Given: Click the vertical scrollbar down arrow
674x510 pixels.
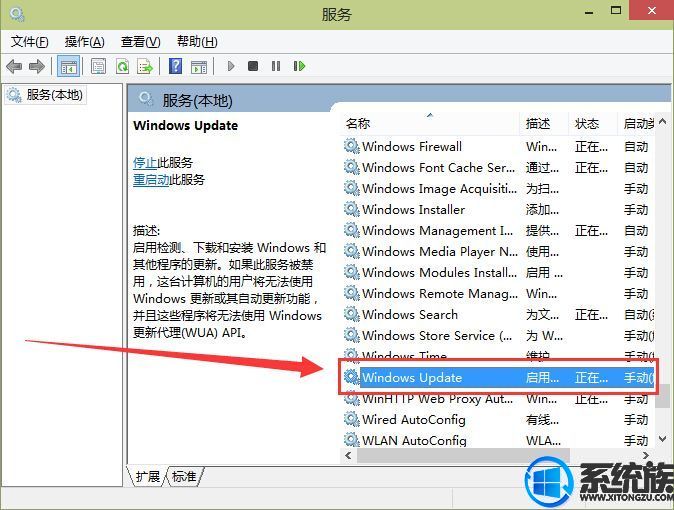Looking at the screenshot, I should [x=662, y=439].
